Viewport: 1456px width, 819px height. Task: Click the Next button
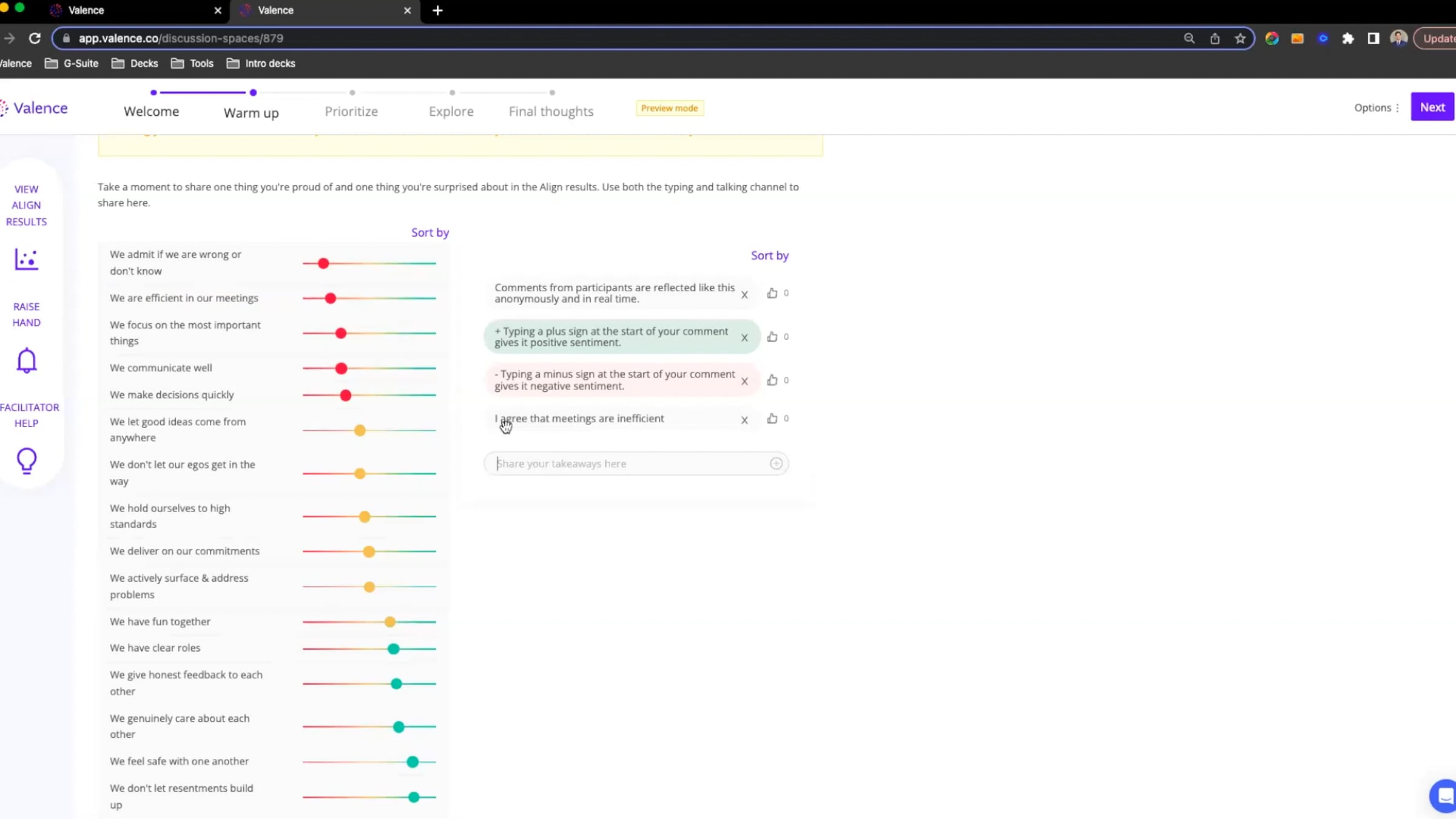pyautogui.click(x=1432, y=107)
